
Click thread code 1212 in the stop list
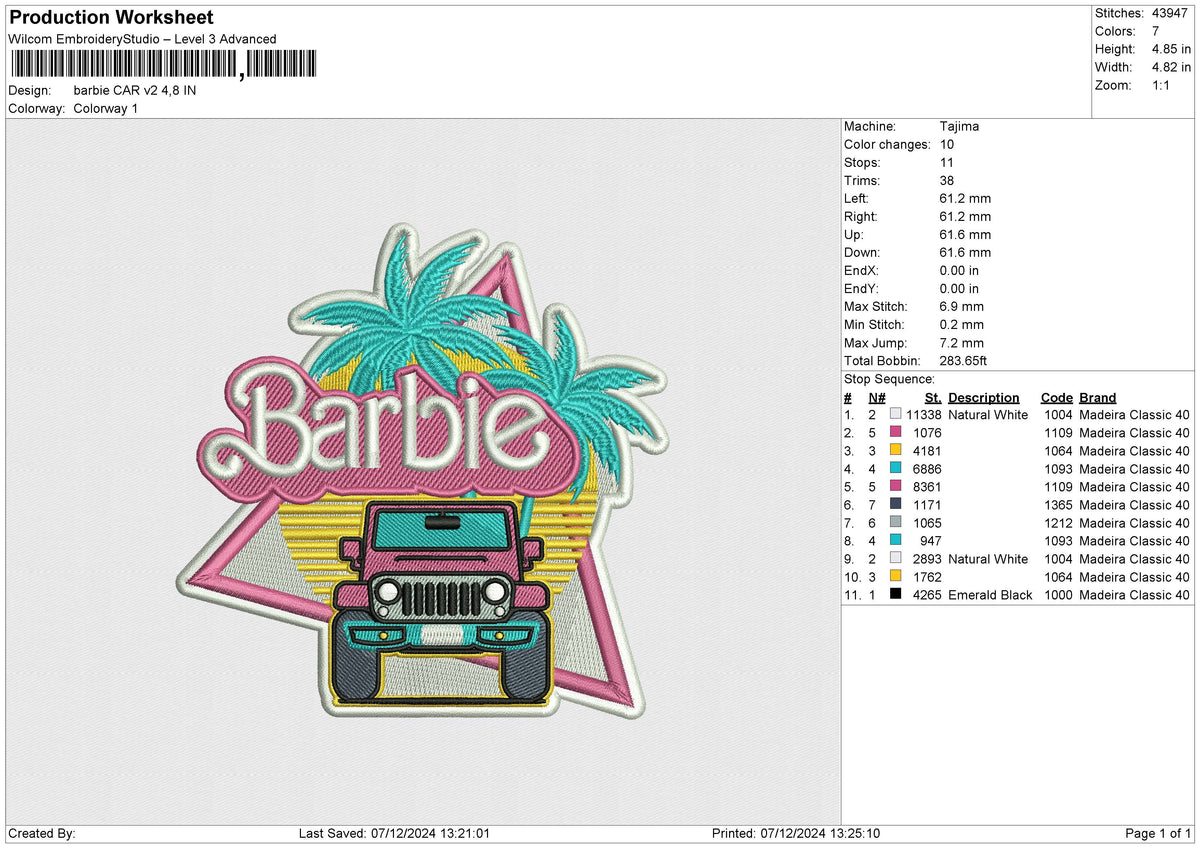tap(1058, 522)
